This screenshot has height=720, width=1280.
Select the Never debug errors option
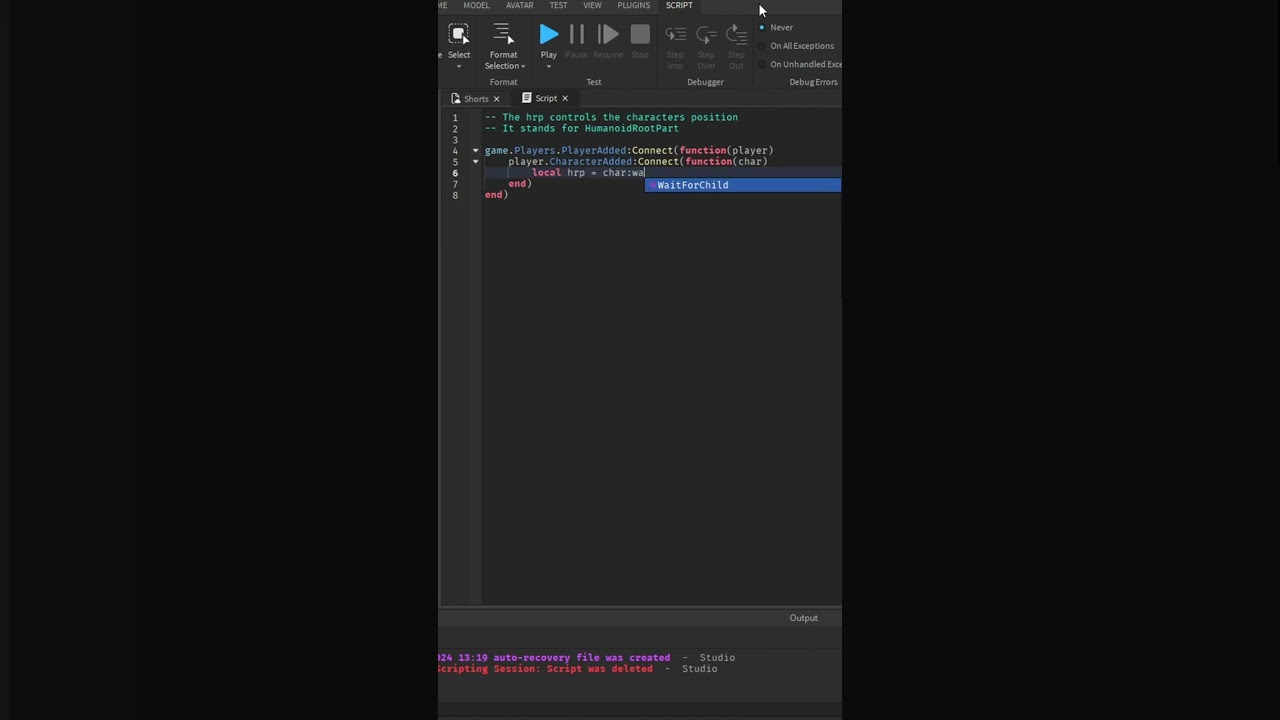click(x=762, y=28)
